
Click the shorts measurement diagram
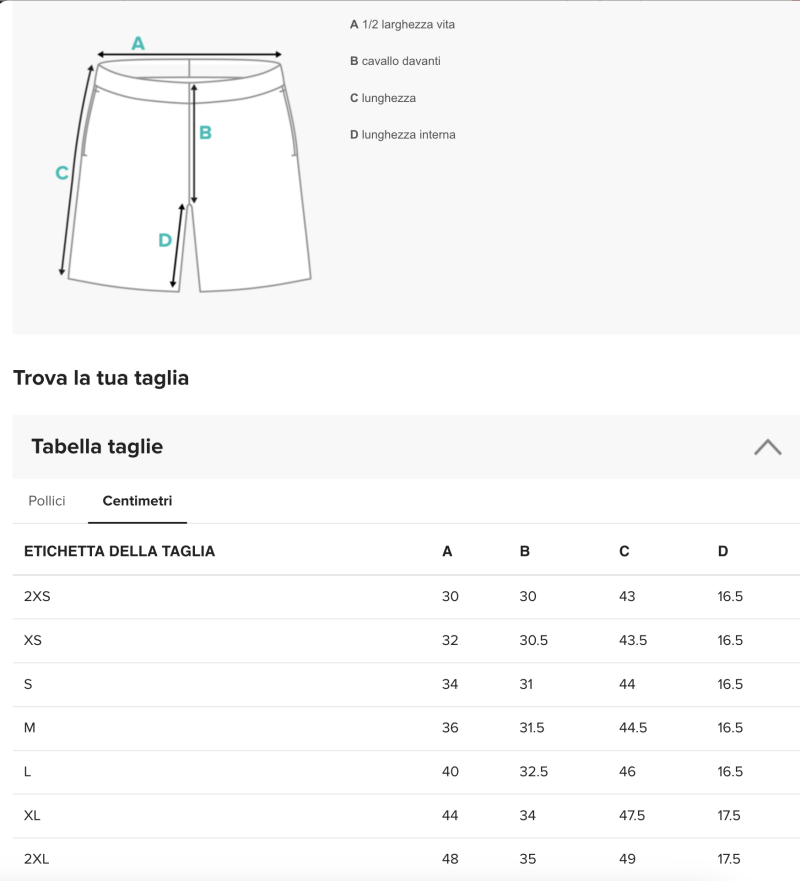pos(190,170)
